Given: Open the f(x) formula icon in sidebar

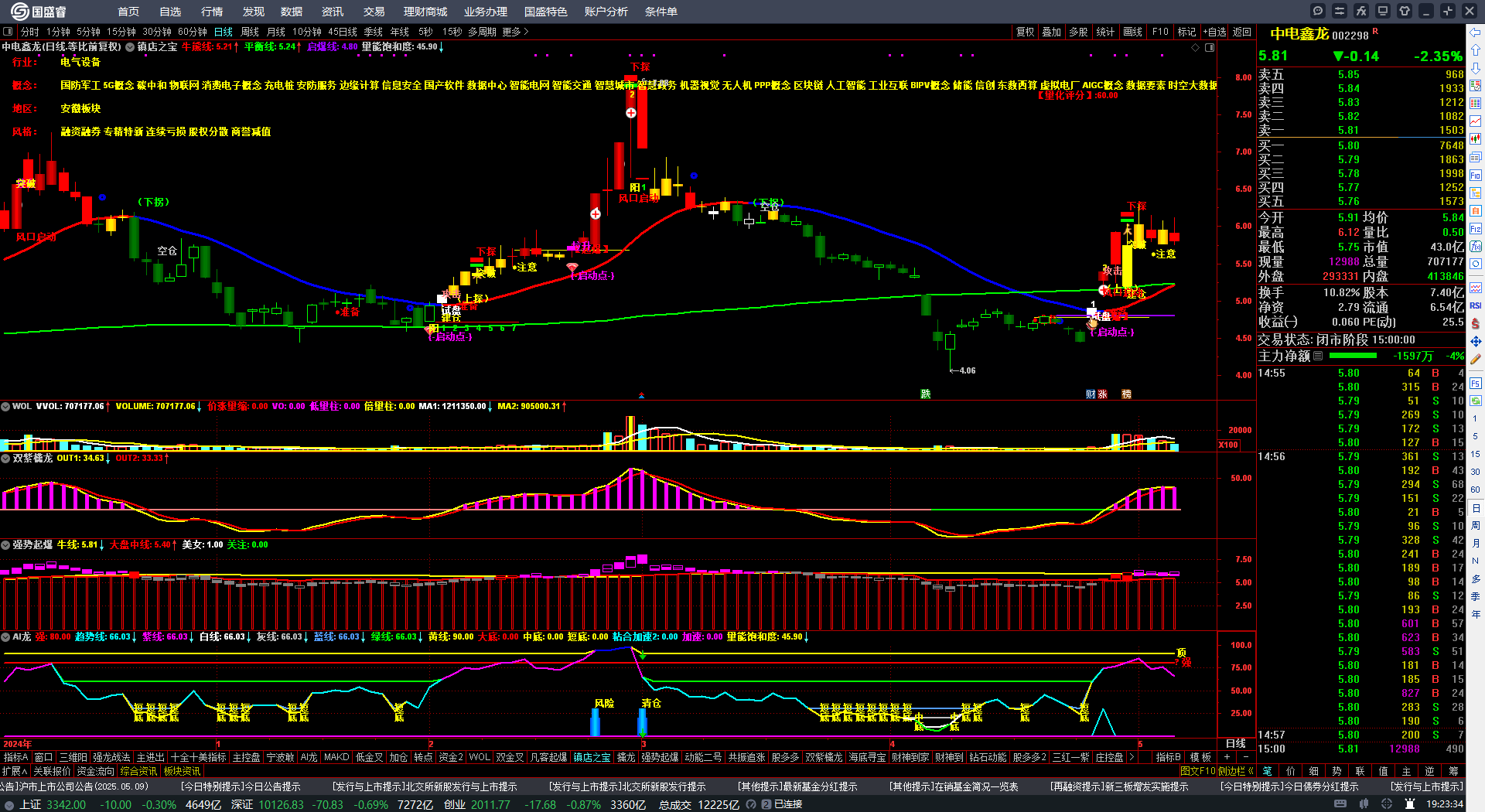Looking at the screenshot, I should [x=1476, y=246].
